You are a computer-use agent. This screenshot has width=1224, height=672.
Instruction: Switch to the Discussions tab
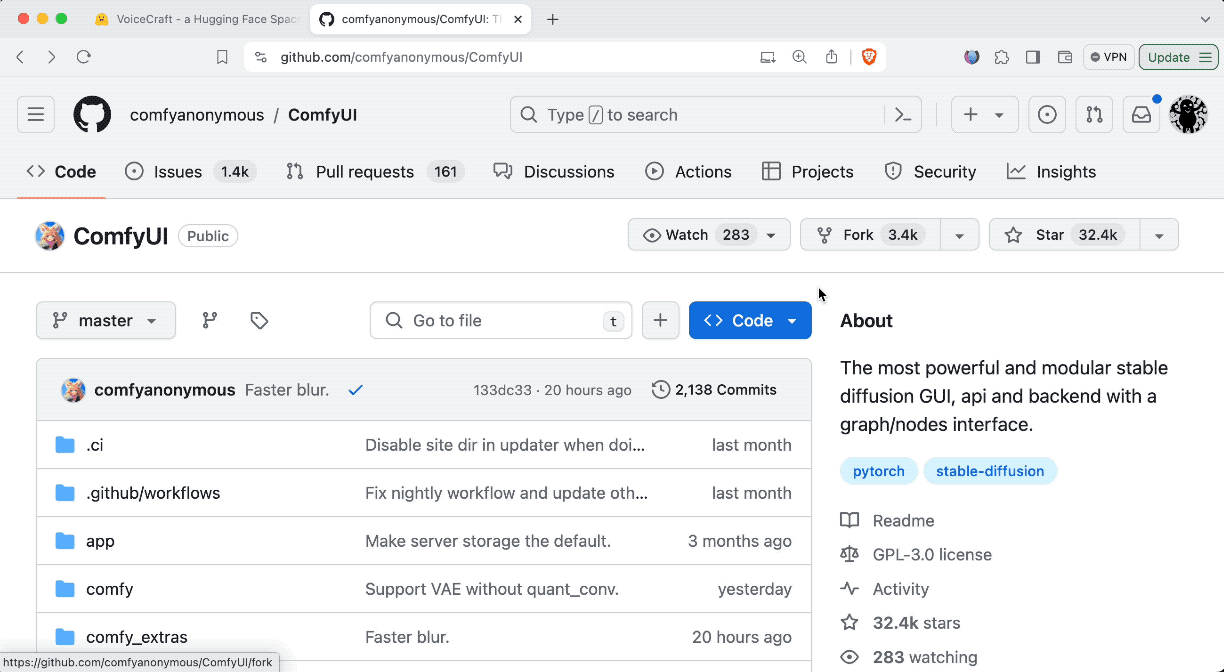click(x=554, y=172)
